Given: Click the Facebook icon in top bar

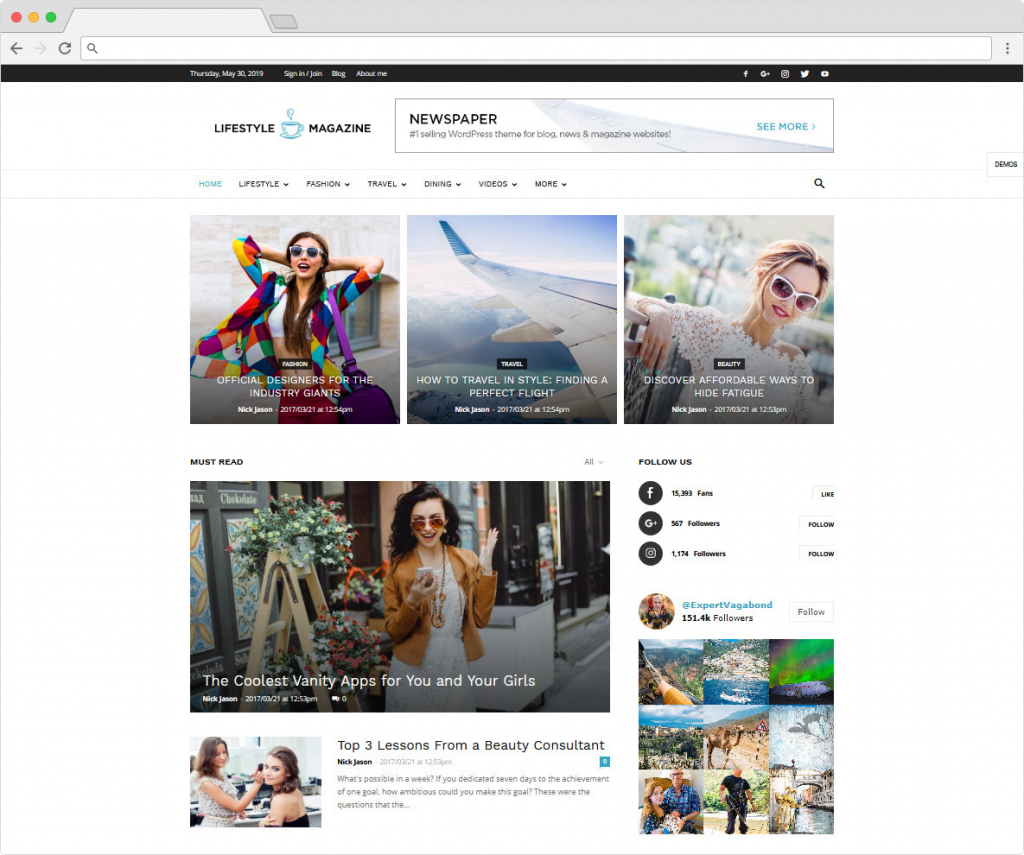Looking at the screenshot, I should [745, 74].
